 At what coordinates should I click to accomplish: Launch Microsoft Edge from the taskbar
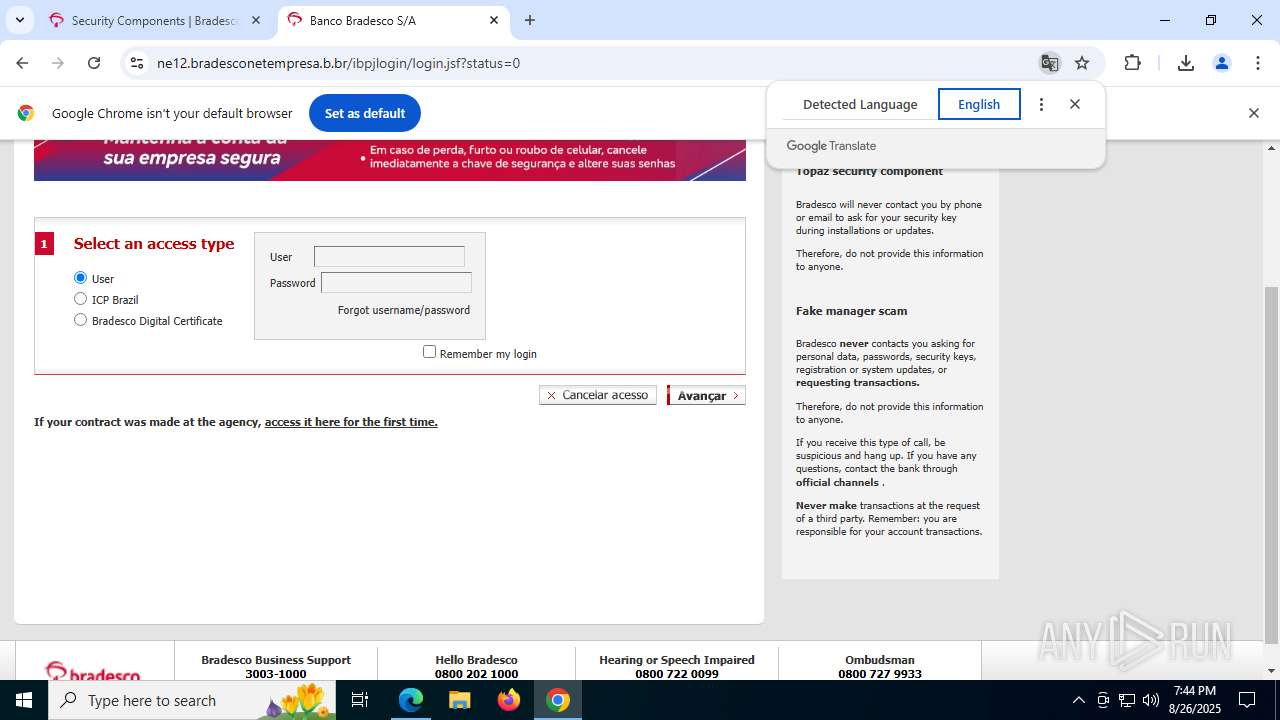point(411,700)
